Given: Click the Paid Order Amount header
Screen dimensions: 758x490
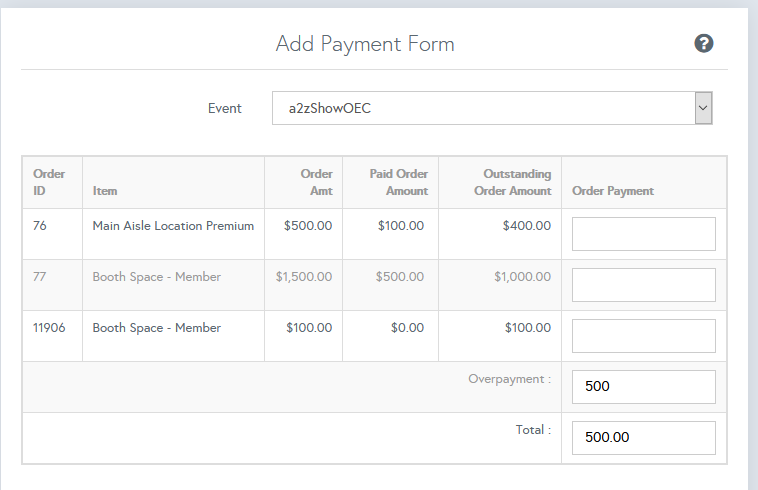Looking at the screenshot, I should click(398, 182).
